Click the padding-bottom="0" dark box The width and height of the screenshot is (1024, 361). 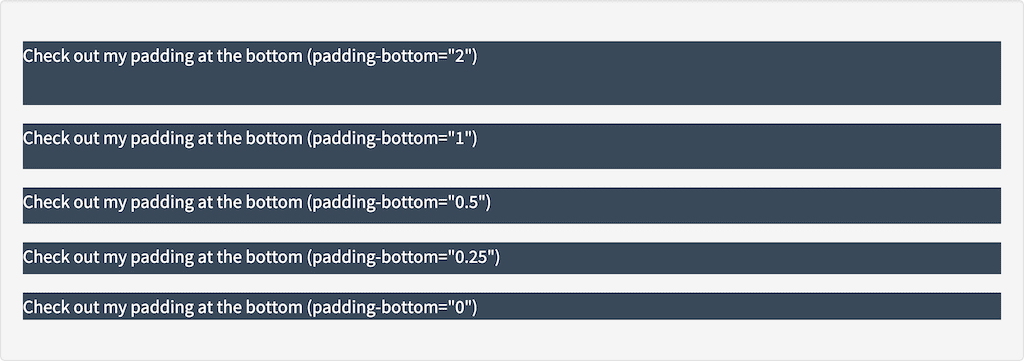(x=511, y=306)
